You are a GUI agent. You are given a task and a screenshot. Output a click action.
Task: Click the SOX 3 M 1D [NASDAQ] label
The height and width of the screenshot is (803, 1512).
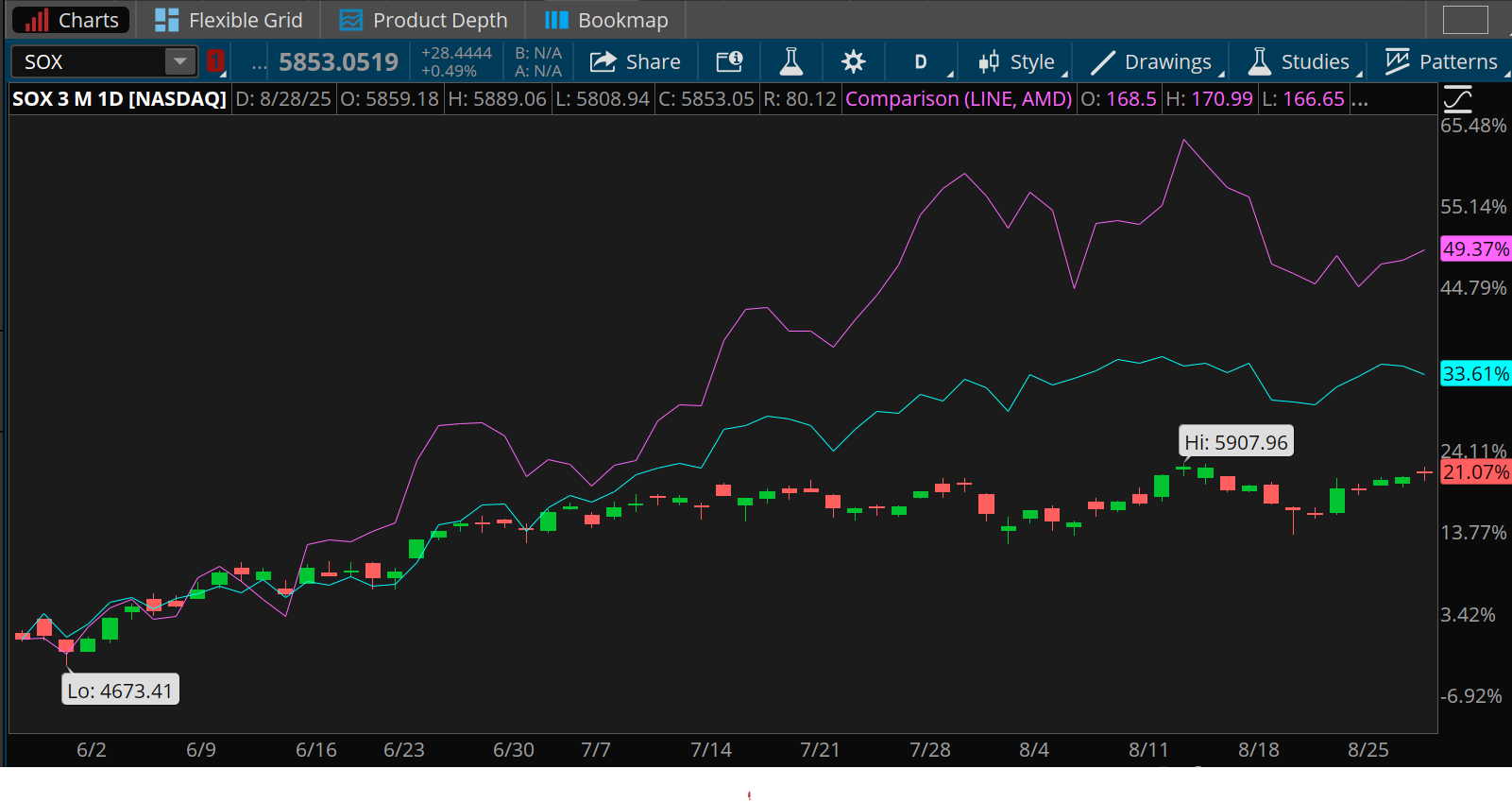(119, 98)
